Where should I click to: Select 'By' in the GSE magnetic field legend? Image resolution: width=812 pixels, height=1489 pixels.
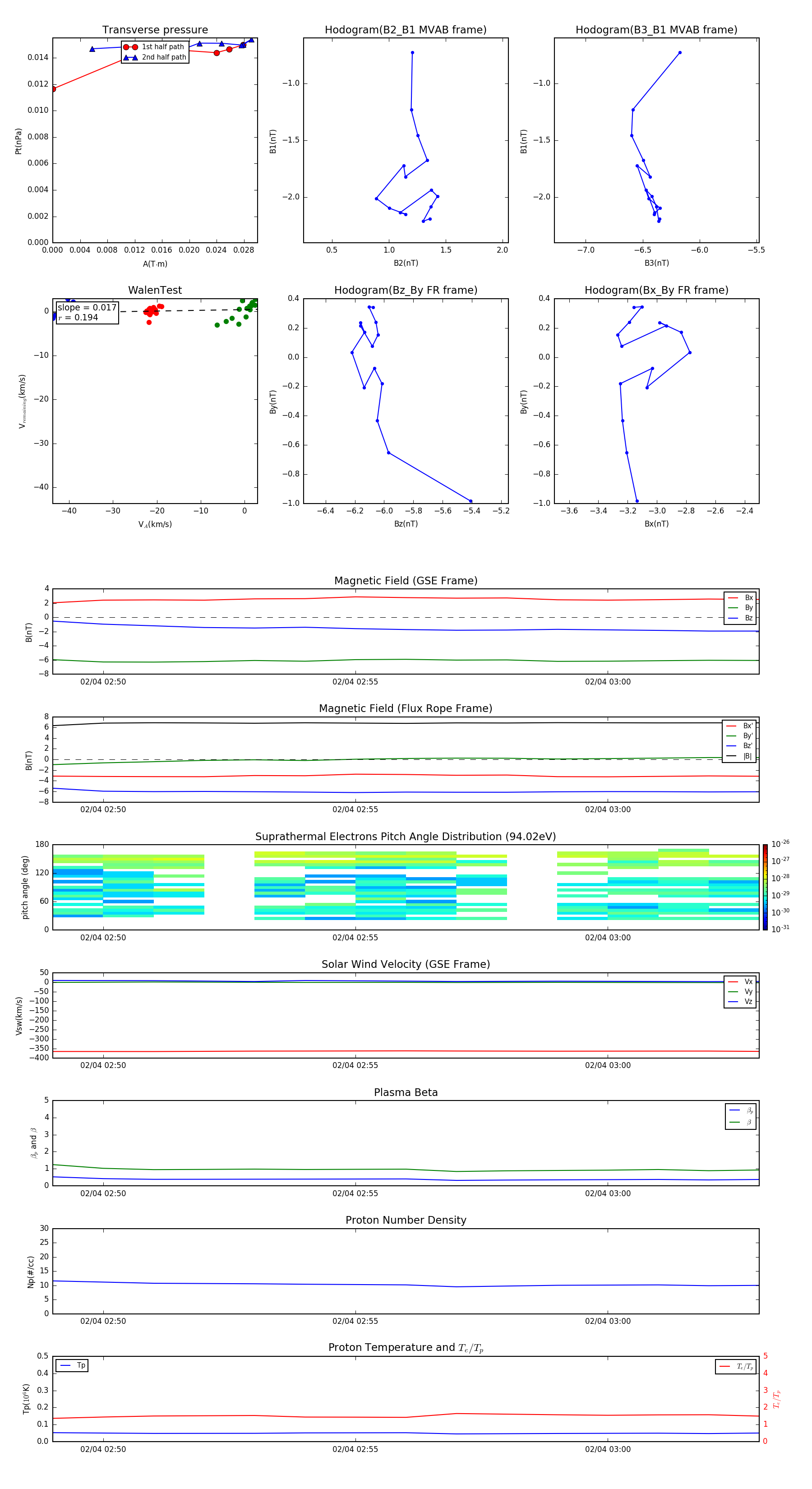tap(740, 607)
